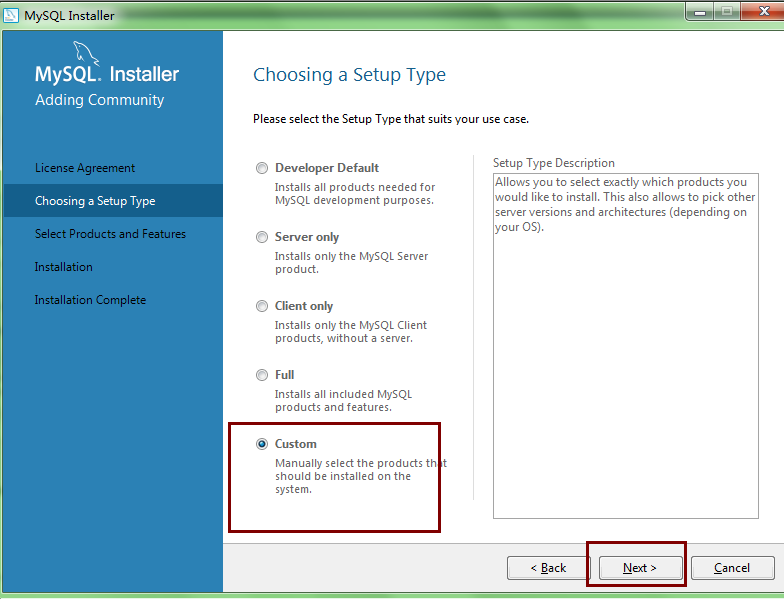
Task: Open the License Agreement step
Action: click(x=85, y=168)
